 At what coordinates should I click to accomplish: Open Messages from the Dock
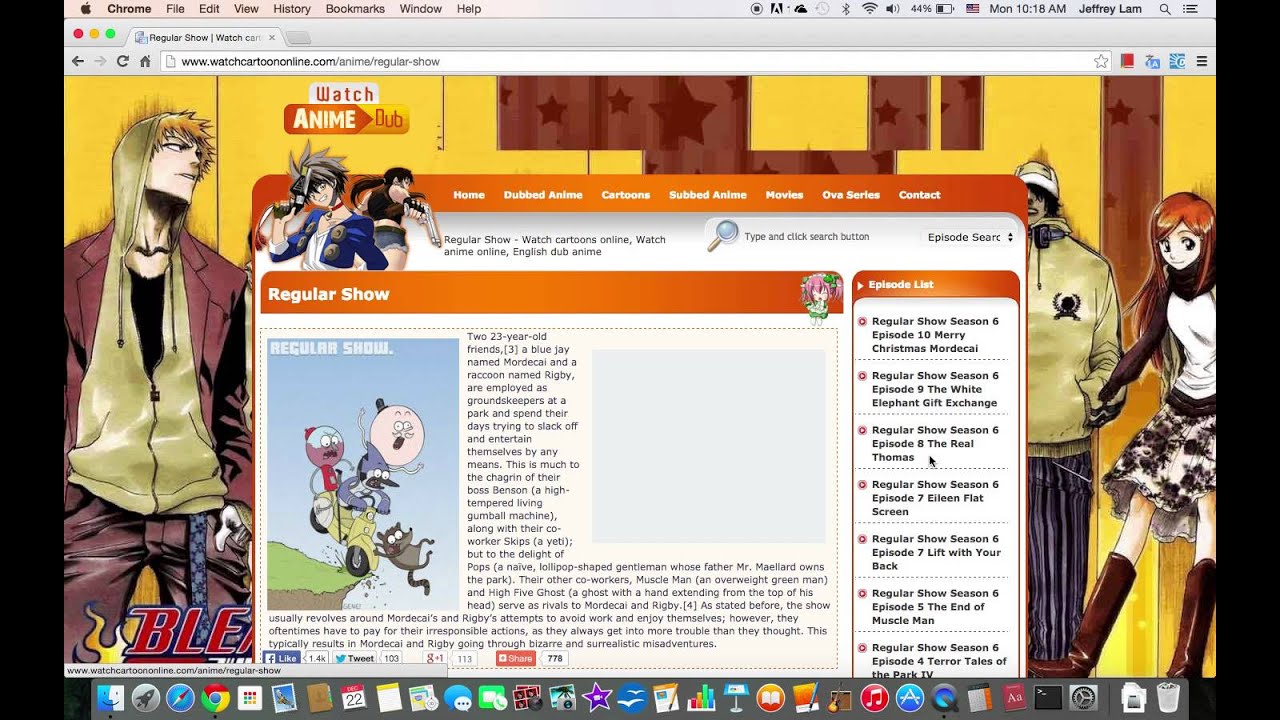[x=458, y=698]
